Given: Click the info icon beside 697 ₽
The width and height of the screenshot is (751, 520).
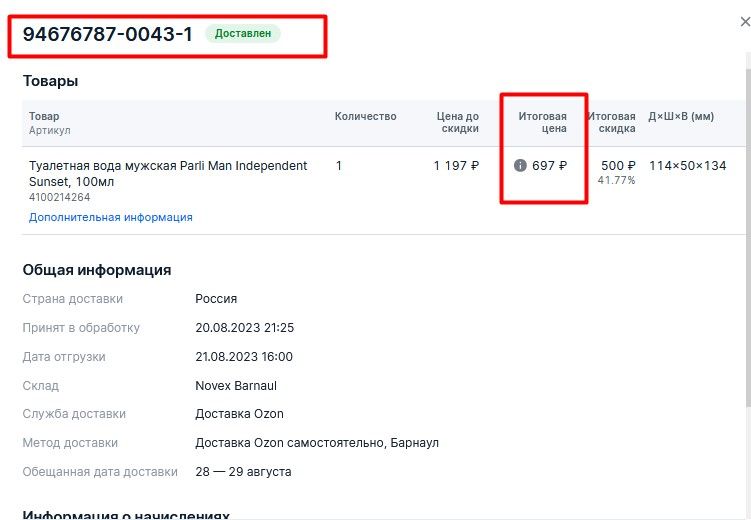Looking at the screenshot, I should pos(520,166).
